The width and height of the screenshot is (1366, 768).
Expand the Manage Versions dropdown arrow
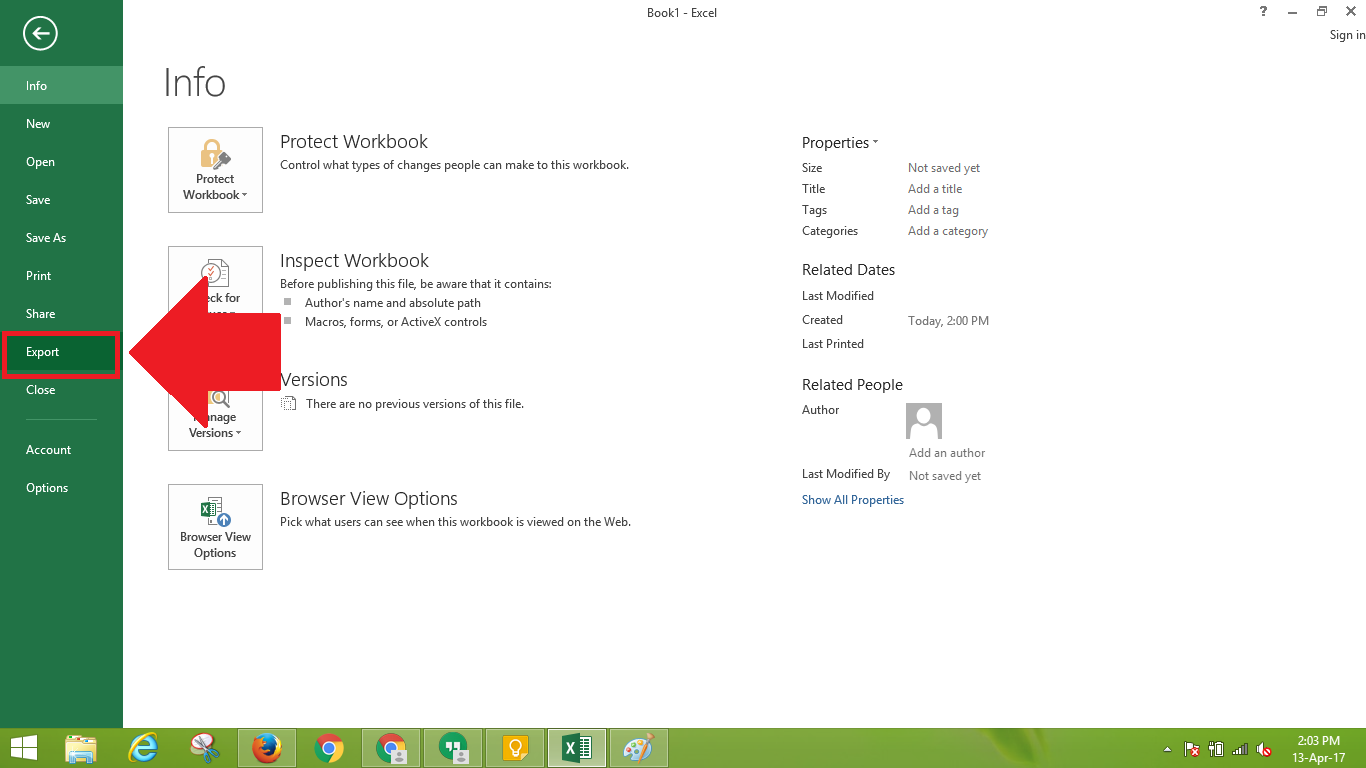coord(240,433)
